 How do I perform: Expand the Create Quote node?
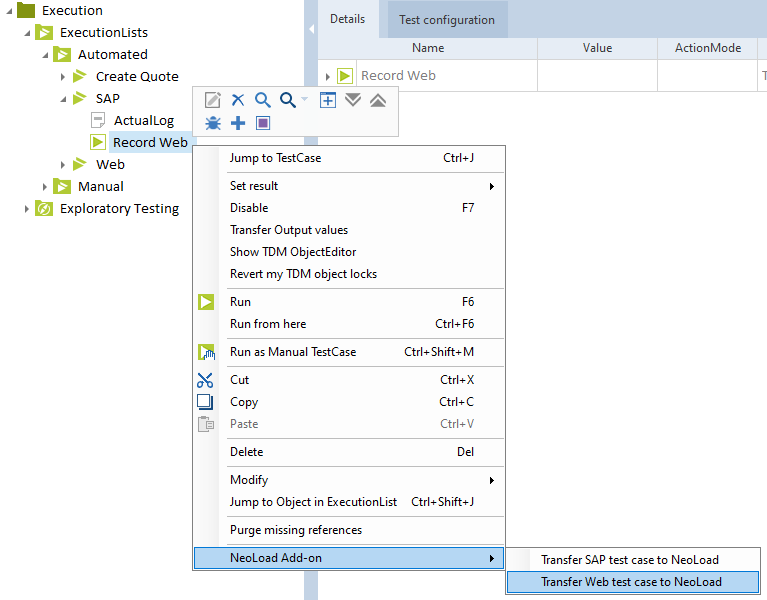(63, 77)
